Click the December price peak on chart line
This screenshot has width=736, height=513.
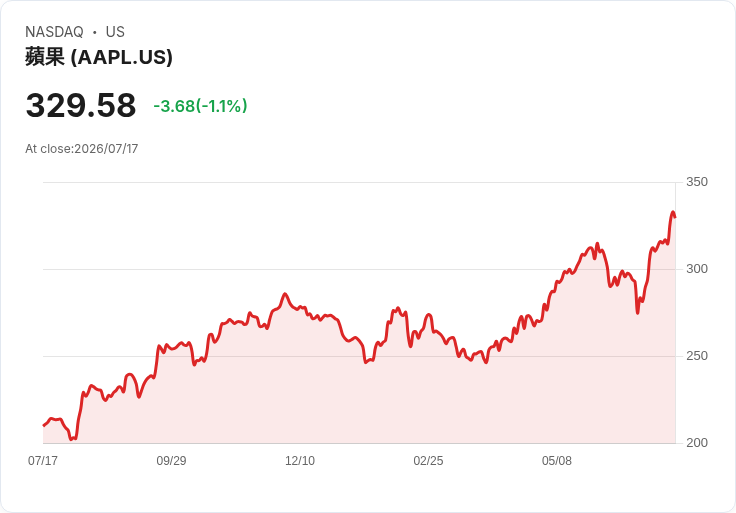coord(284,294)
